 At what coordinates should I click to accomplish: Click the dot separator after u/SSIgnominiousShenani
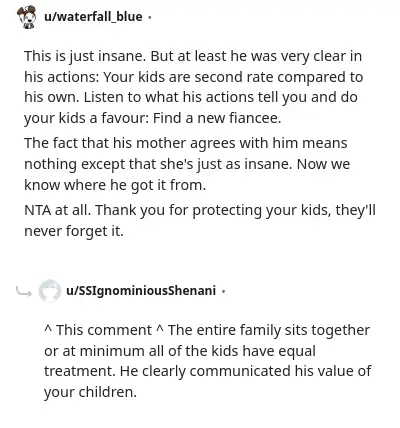(223, 292)
